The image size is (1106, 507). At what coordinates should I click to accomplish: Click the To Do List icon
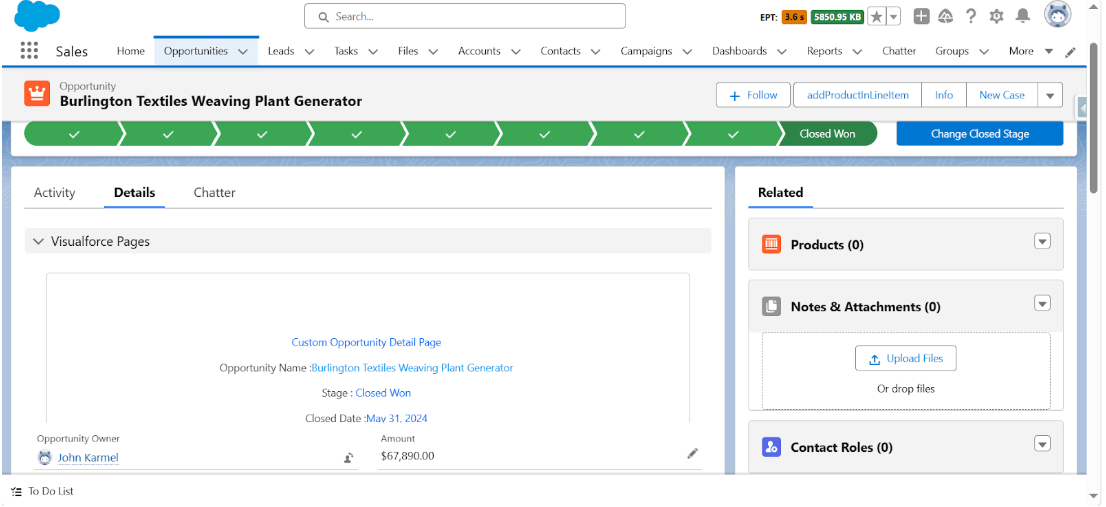pyautogui.click(x=17, y=491)
